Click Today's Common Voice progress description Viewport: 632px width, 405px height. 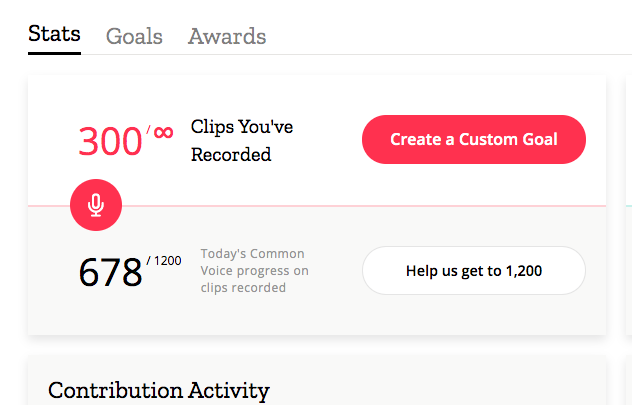click(254, 270)
